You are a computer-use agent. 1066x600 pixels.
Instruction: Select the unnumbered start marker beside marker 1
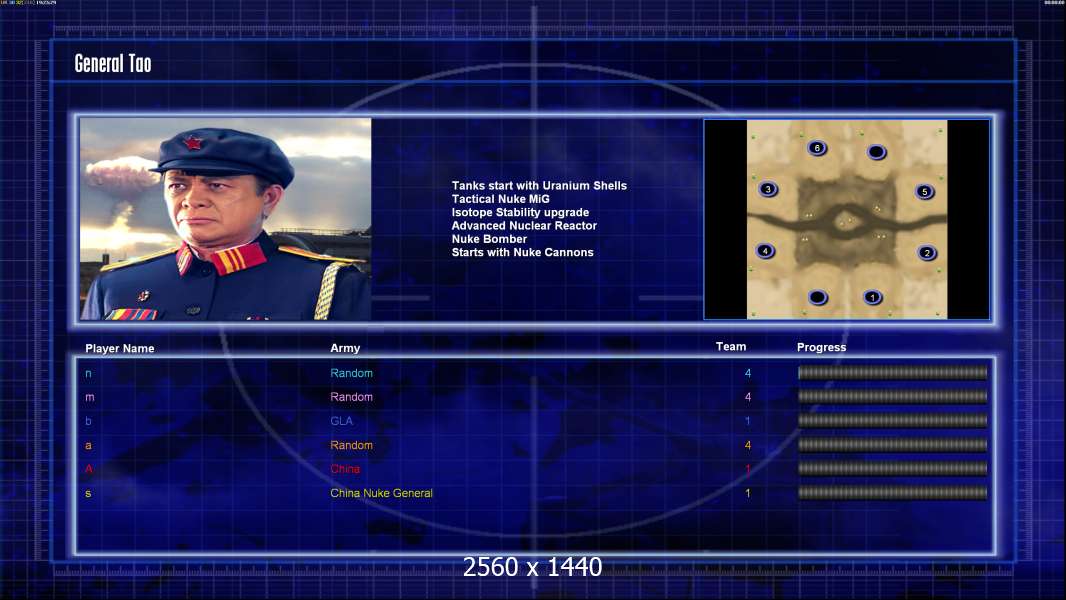point(818,298)
